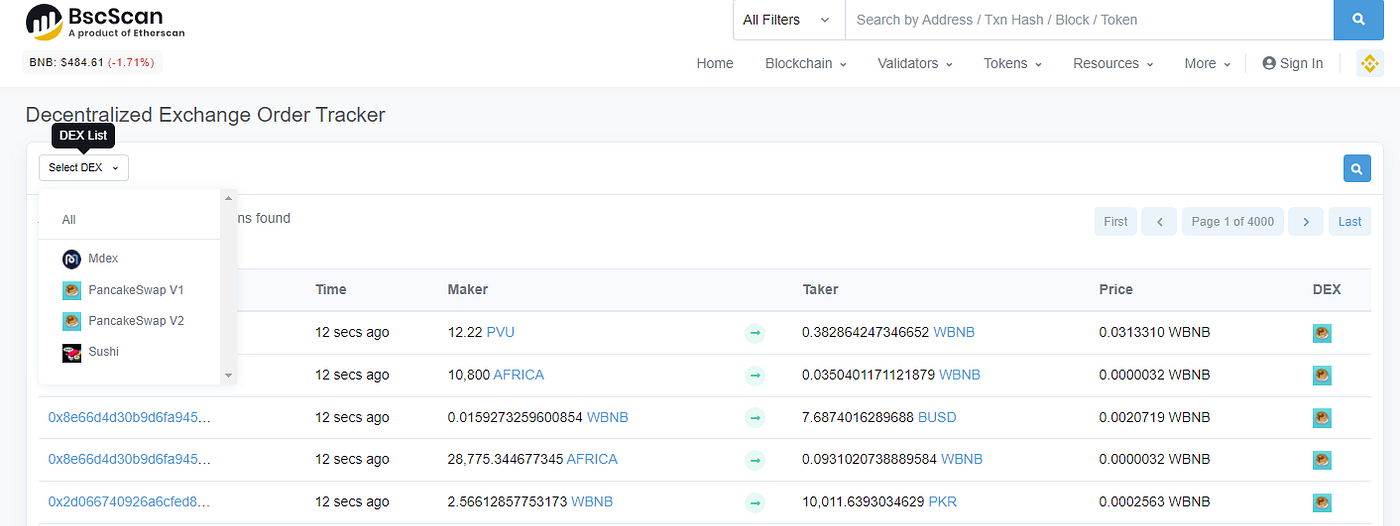This screenshot has width=1400, height=526.
Task: Expand the Resources menu
Action: click(x=1113, y=63)
